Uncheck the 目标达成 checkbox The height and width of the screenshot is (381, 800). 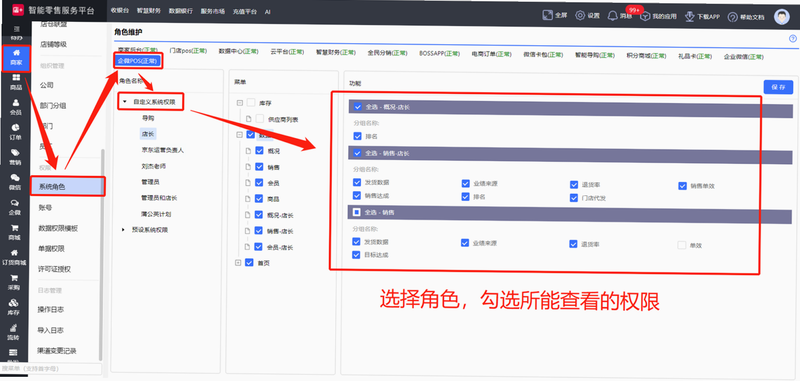click(x=357, y=255)
